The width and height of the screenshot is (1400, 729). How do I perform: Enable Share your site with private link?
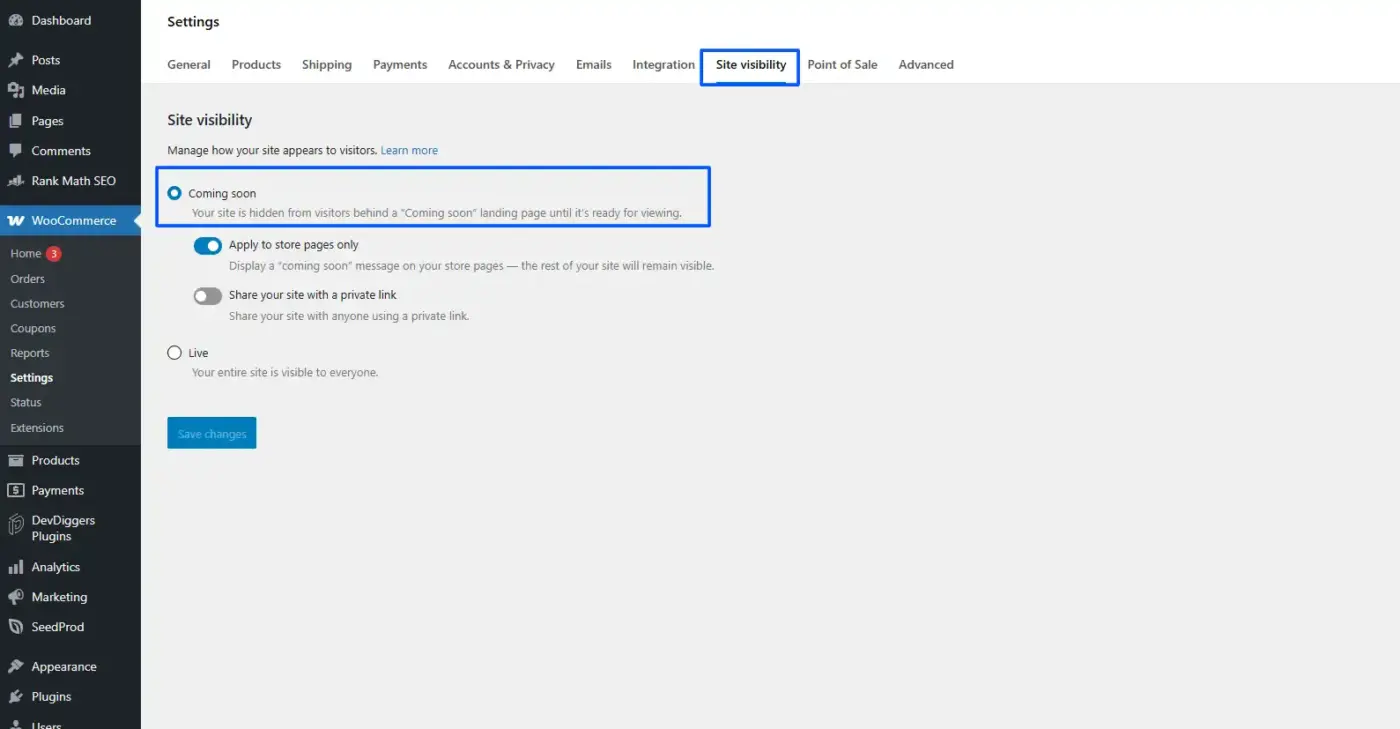[208, 296]
